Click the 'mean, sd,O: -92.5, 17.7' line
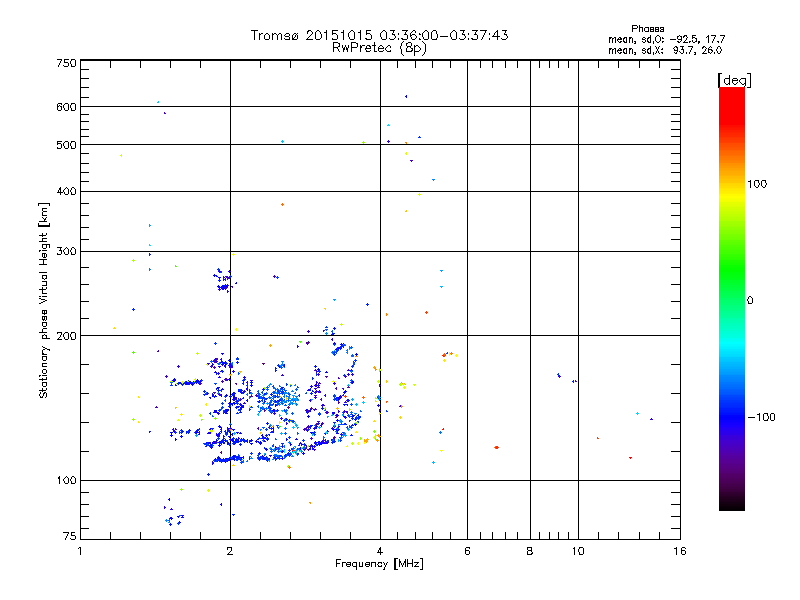800x600 pixels. [666, 39]
